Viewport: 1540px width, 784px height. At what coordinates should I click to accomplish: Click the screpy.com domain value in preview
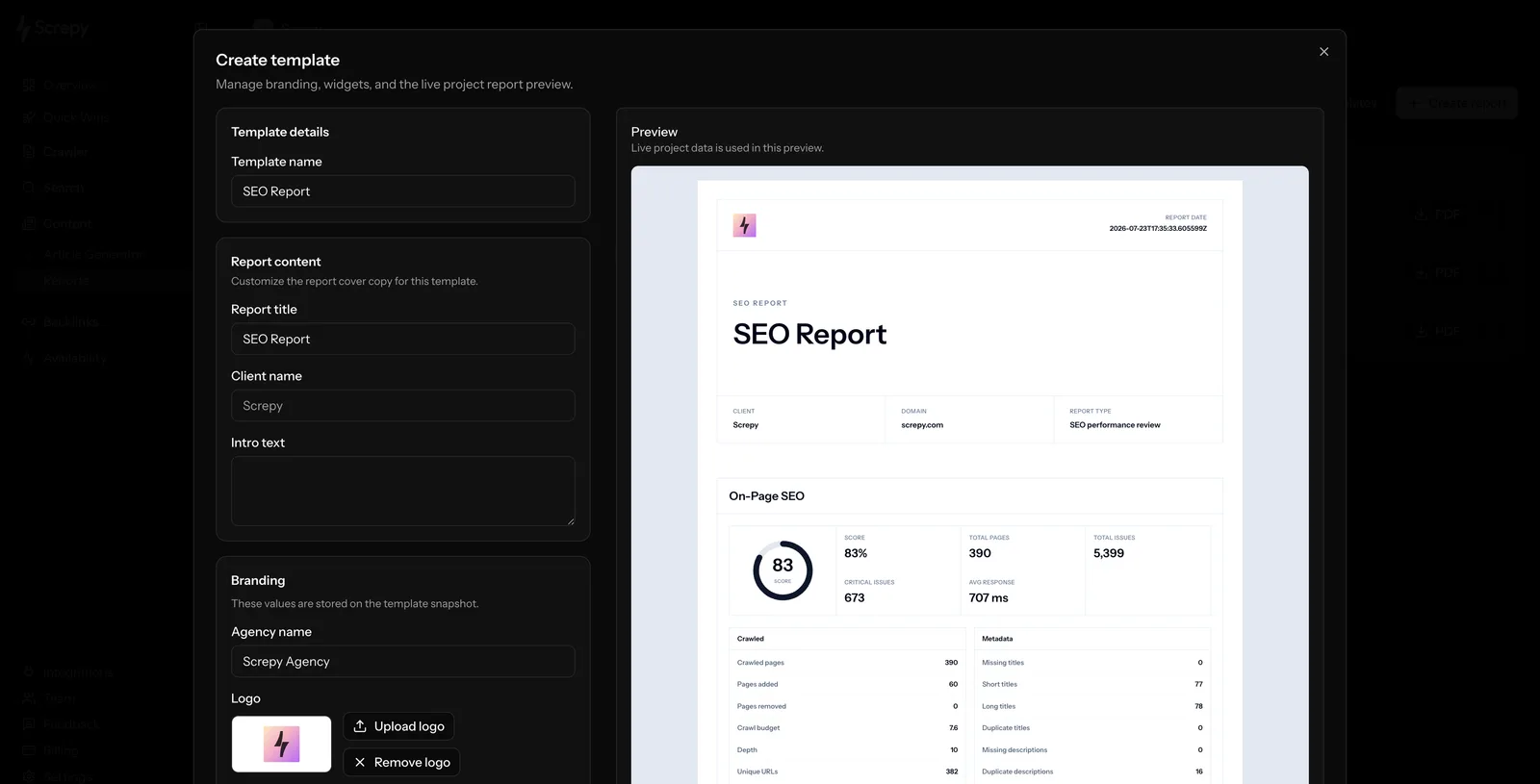point(922,425)
